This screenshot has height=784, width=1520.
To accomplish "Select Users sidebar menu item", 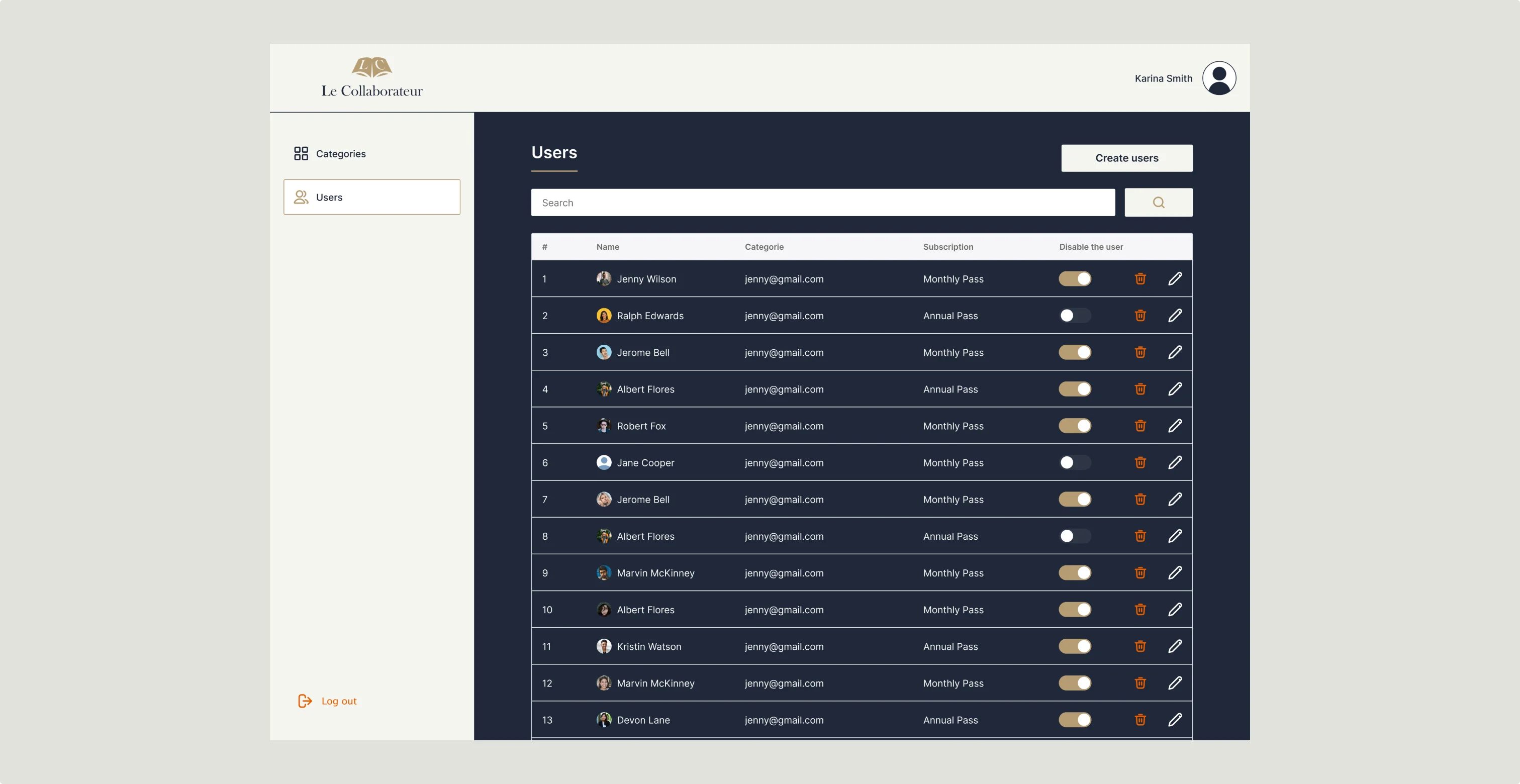I will 372,197.
